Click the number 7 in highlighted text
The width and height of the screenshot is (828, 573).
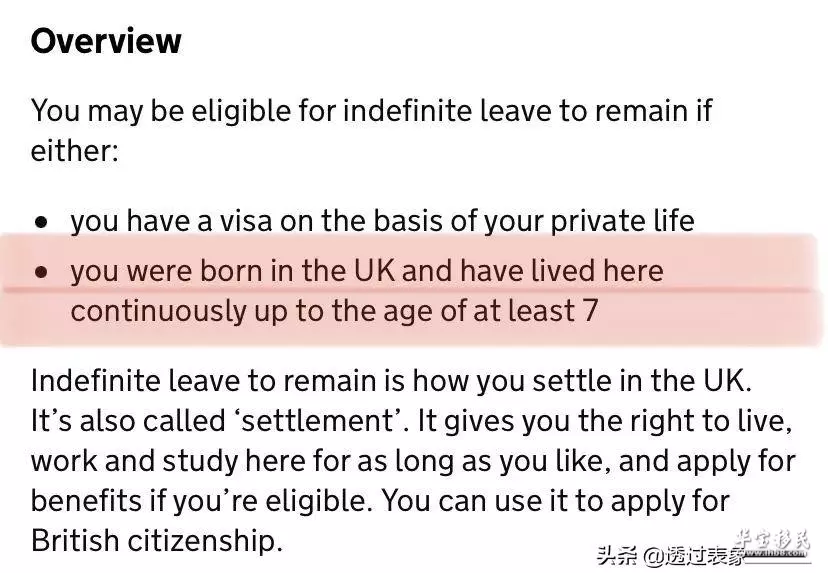tap(590, 311)
